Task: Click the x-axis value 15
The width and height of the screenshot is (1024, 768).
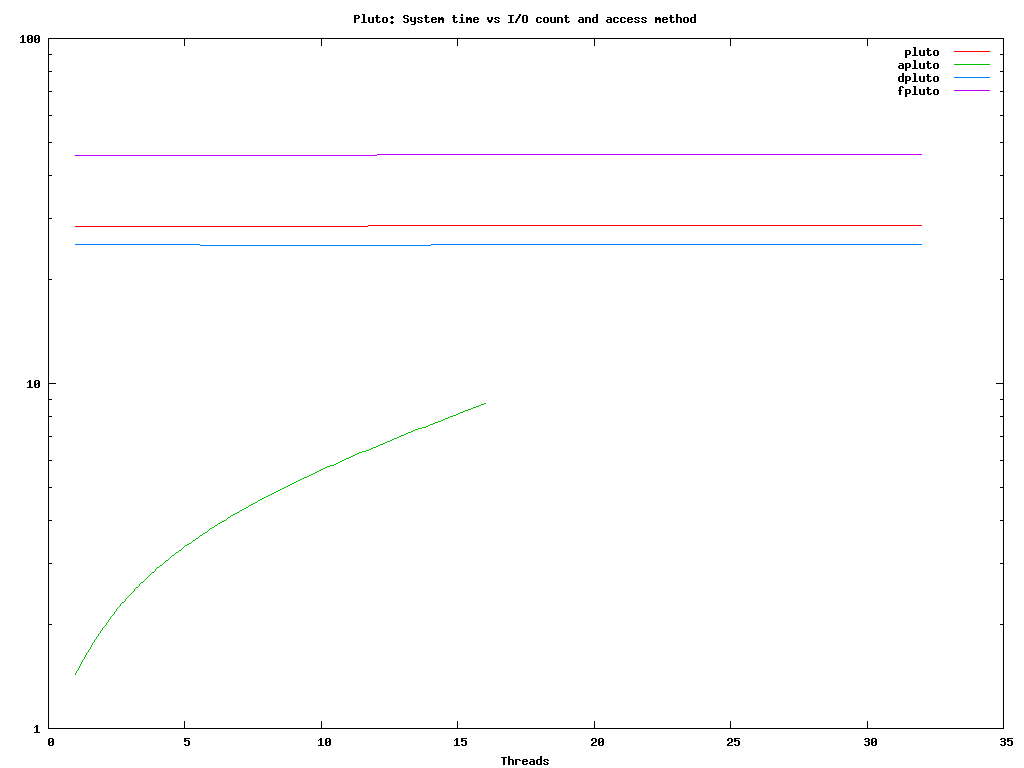Action: pos(460,742)
